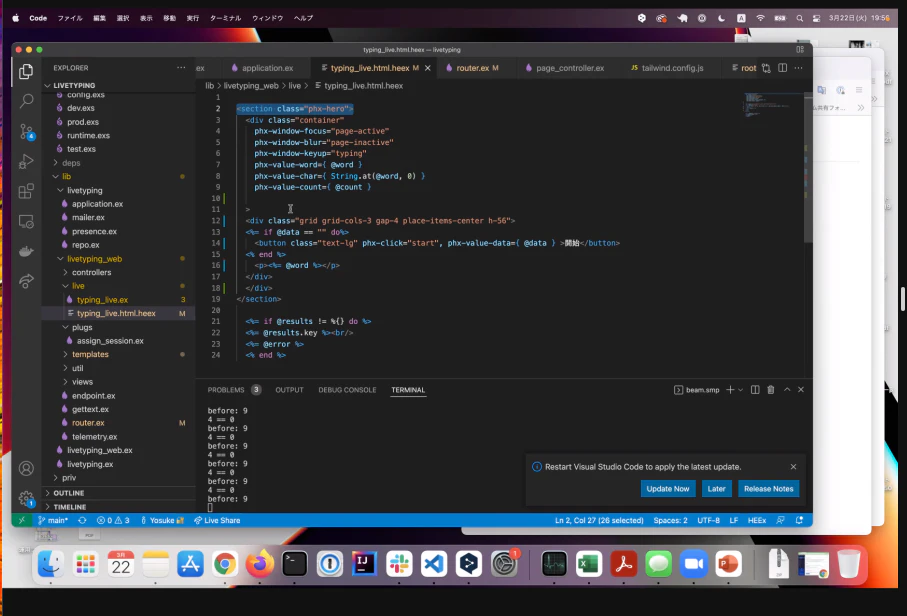This screenshot has width=907, height=616.
Task: Open Slack from the Dock
Action: [x=399, y=564]
